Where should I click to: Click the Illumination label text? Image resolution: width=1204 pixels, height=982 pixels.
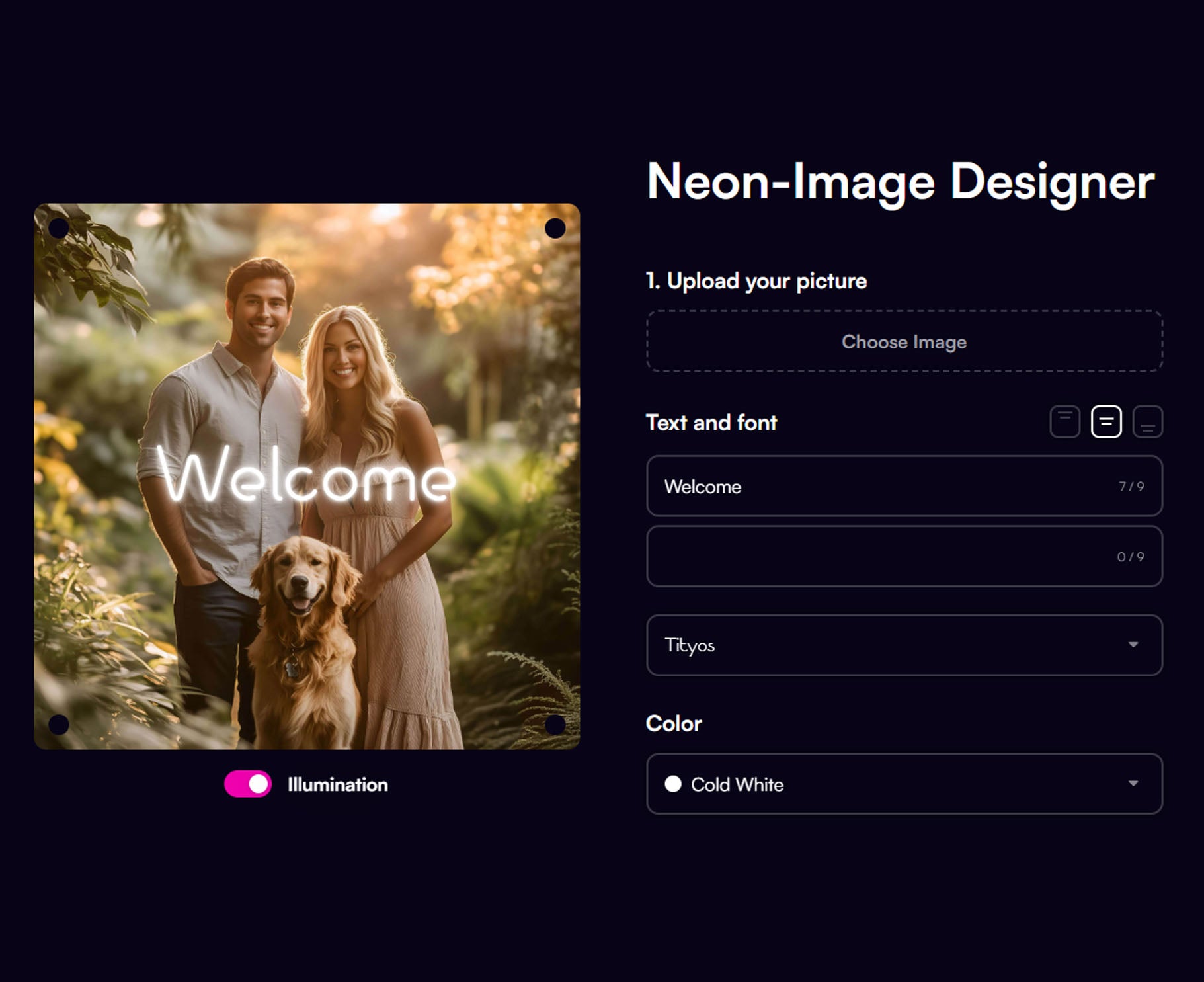click(338, 785)
